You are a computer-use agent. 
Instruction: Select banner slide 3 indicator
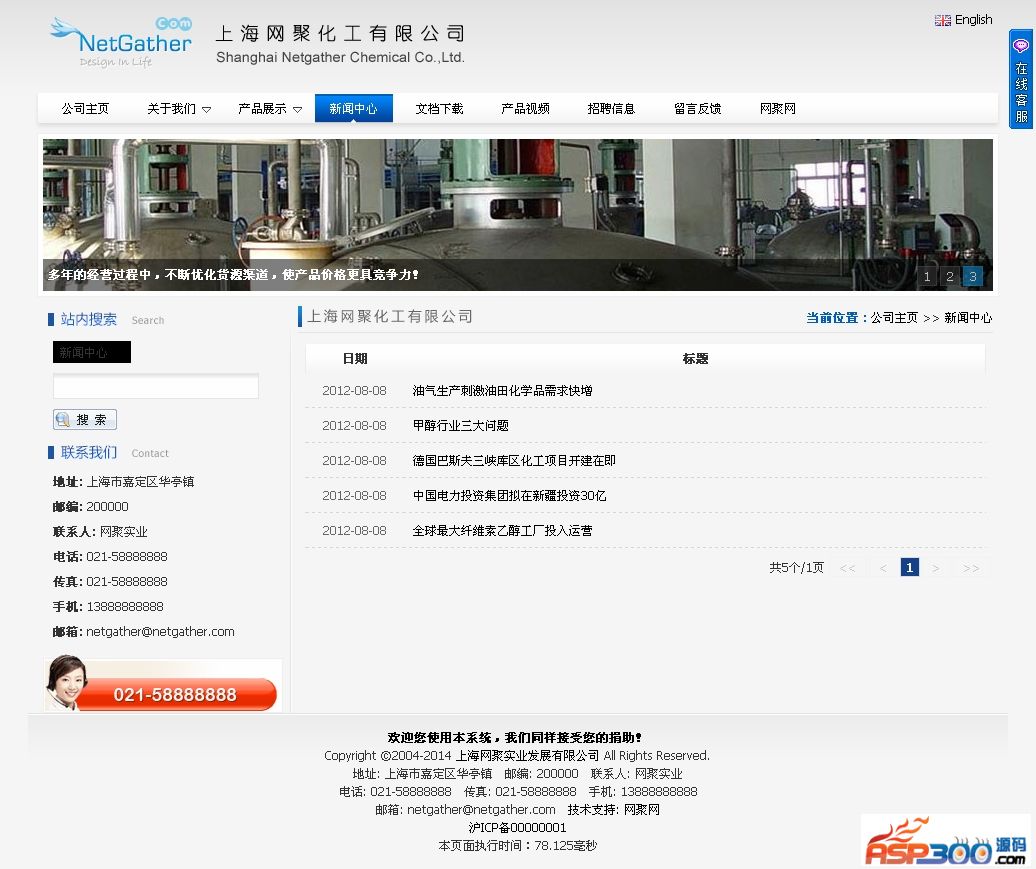point(972,277)
